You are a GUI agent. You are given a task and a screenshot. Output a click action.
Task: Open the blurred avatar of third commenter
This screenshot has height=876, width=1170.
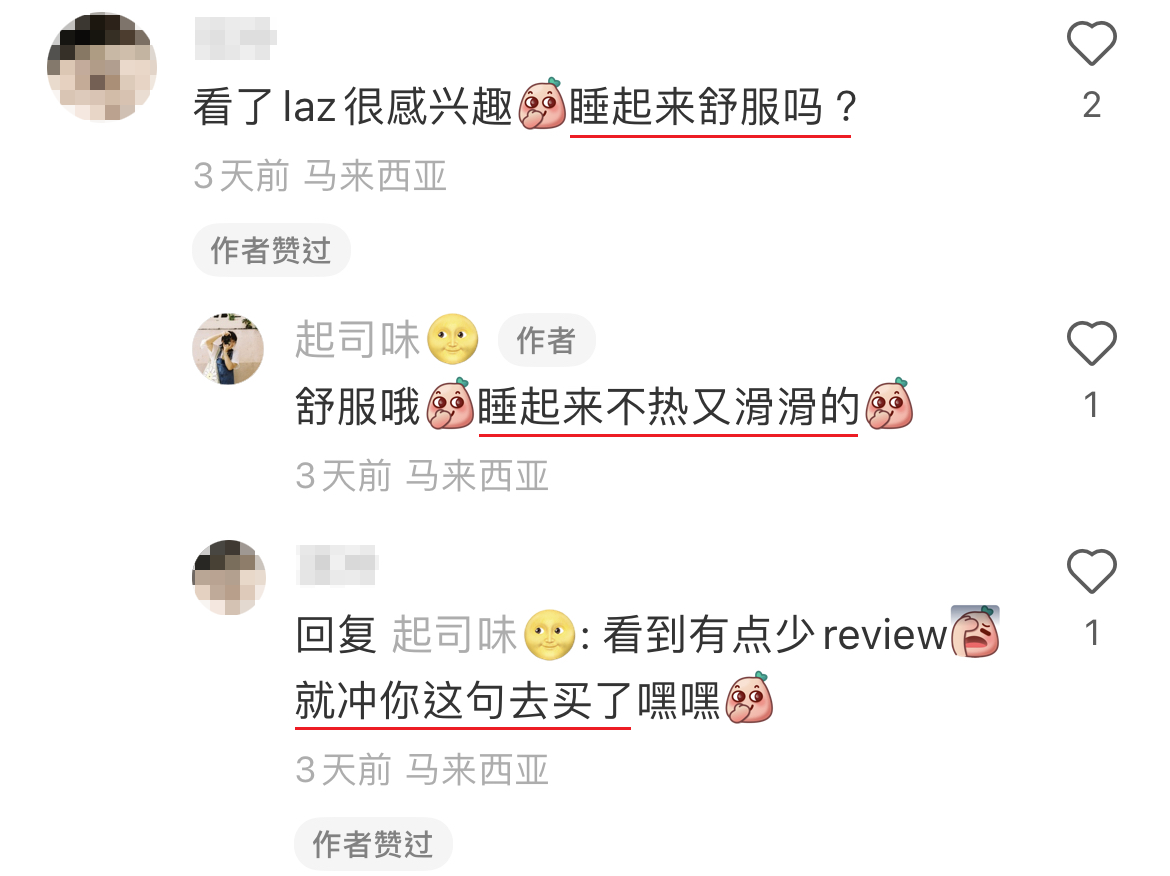click(x=229, y=577)
